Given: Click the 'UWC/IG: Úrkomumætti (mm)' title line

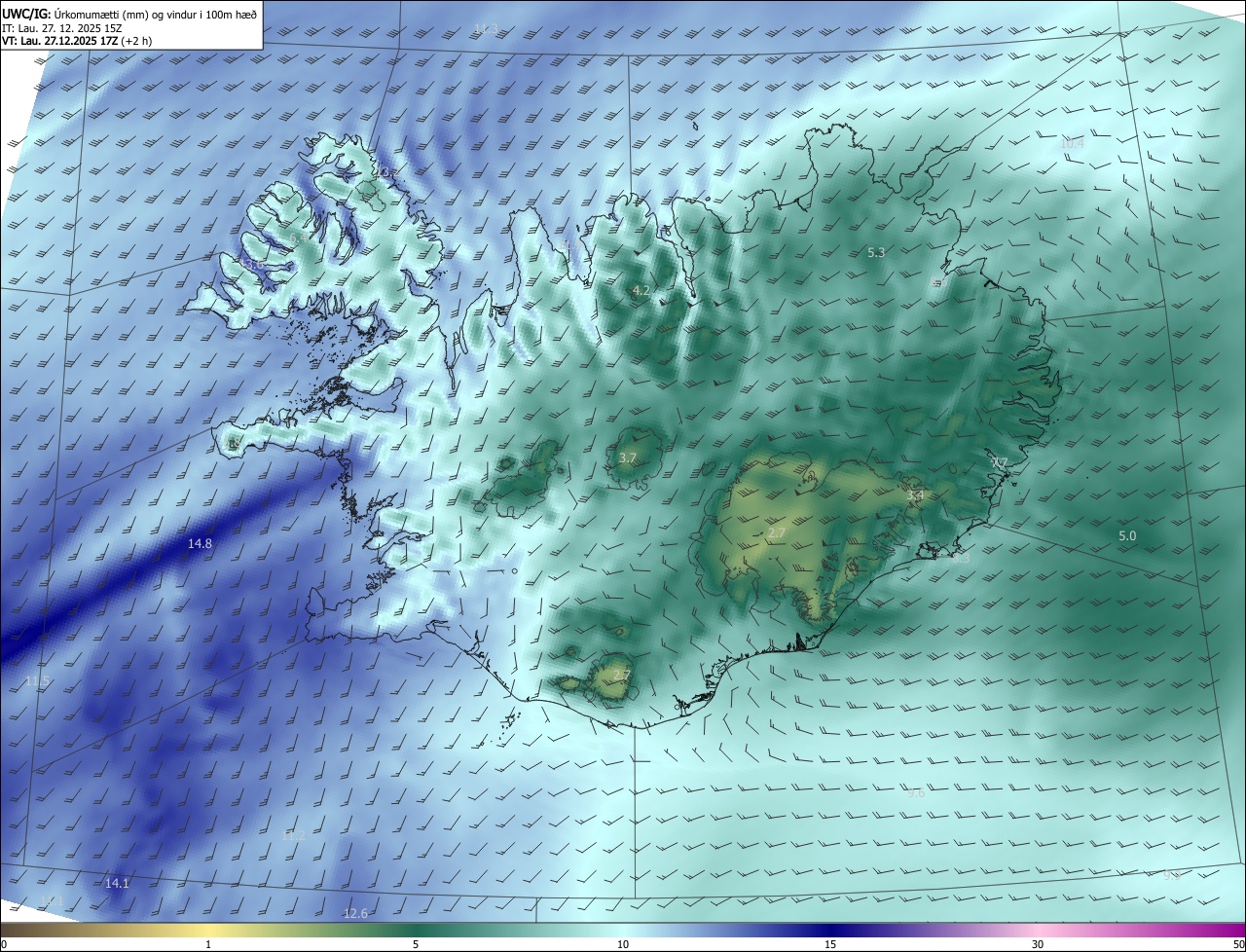Looking at the screenshot, I should [x=129, y=14].
